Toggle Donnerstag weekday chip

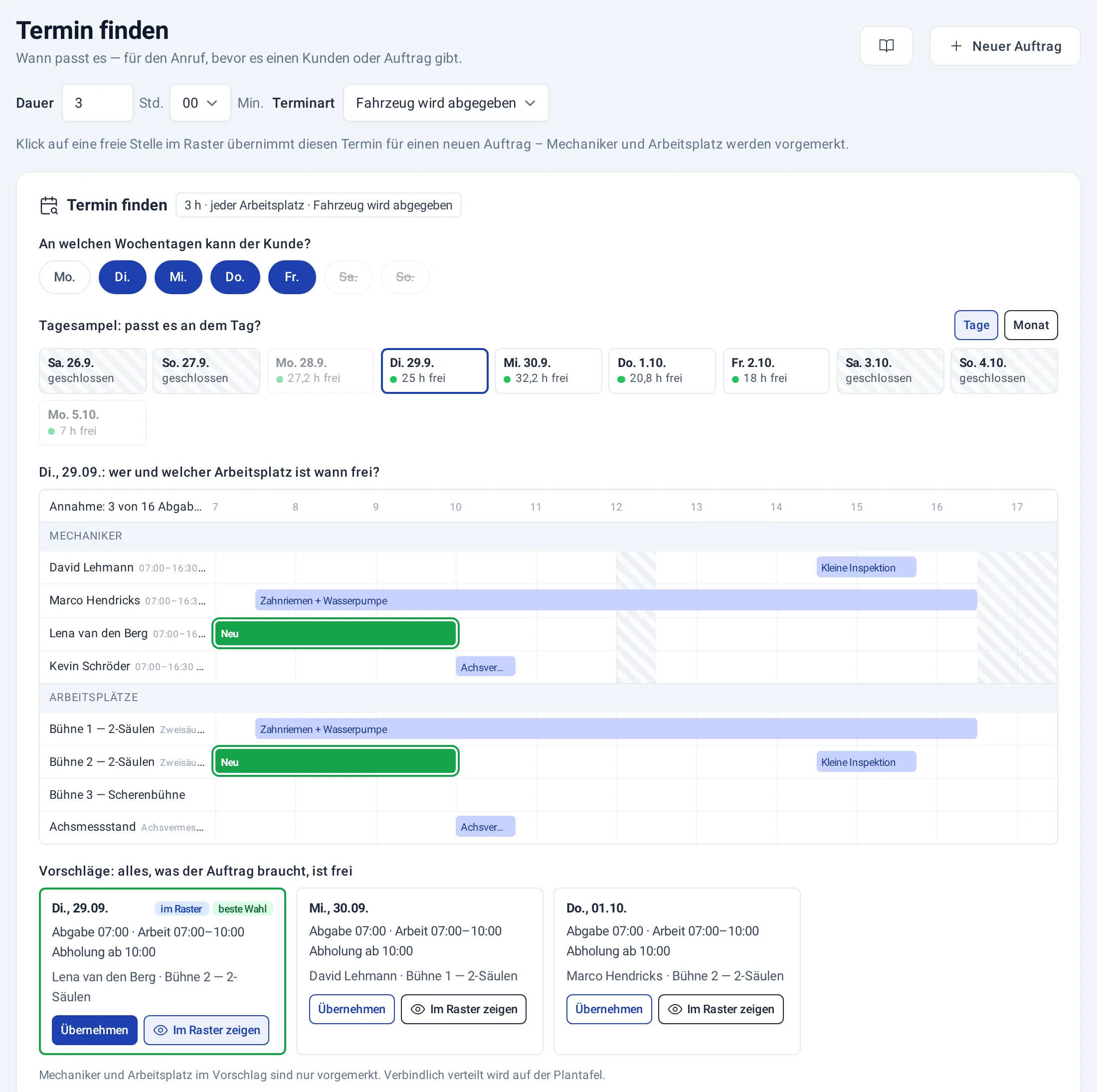click(x=235, y=277)
